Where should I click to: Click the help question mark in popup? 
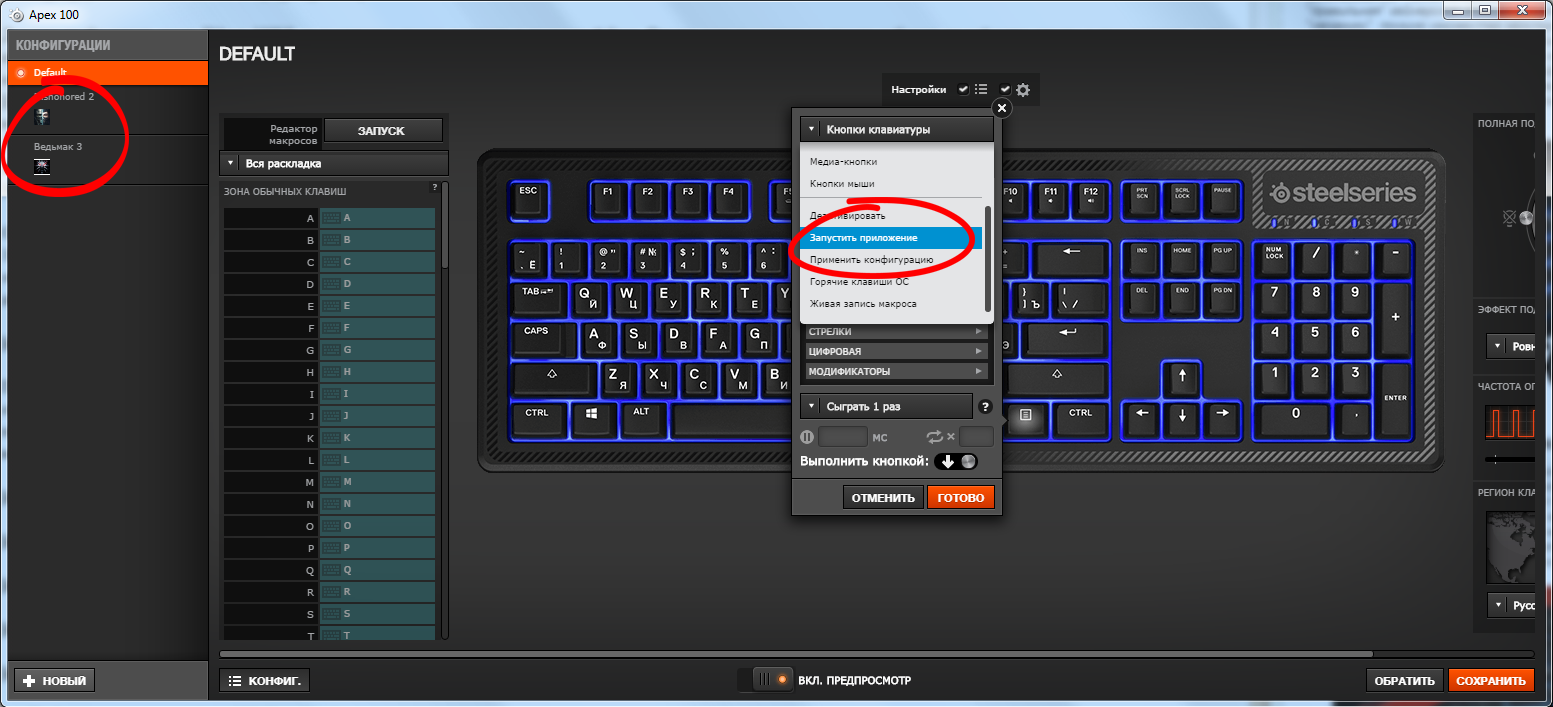pyautogui.click(x=985, y=407)
